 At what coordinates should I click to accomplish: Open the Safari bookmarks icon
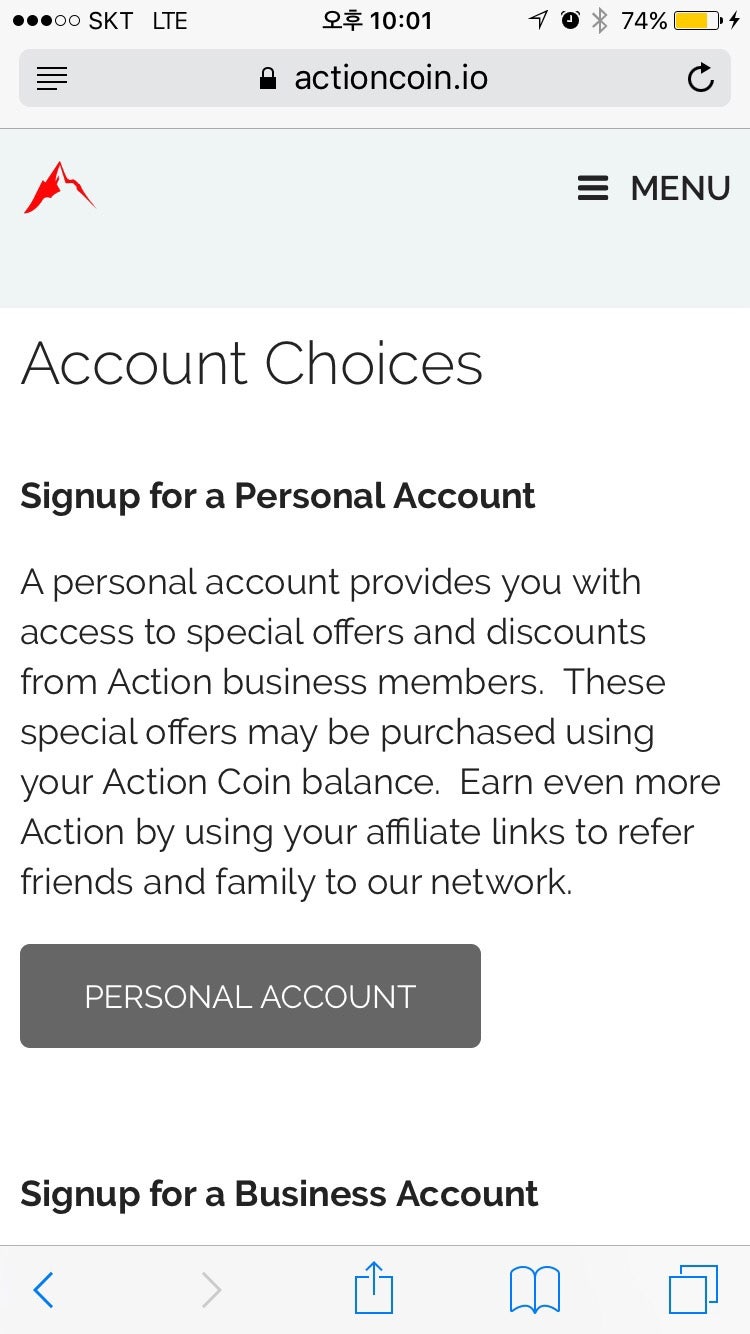click(x=535, y=1289)
